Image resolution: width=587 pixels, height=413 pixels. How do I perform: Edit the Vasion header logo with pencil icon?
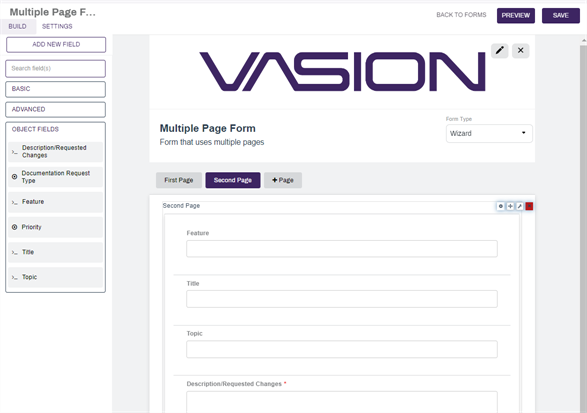[x=499, y=51]
